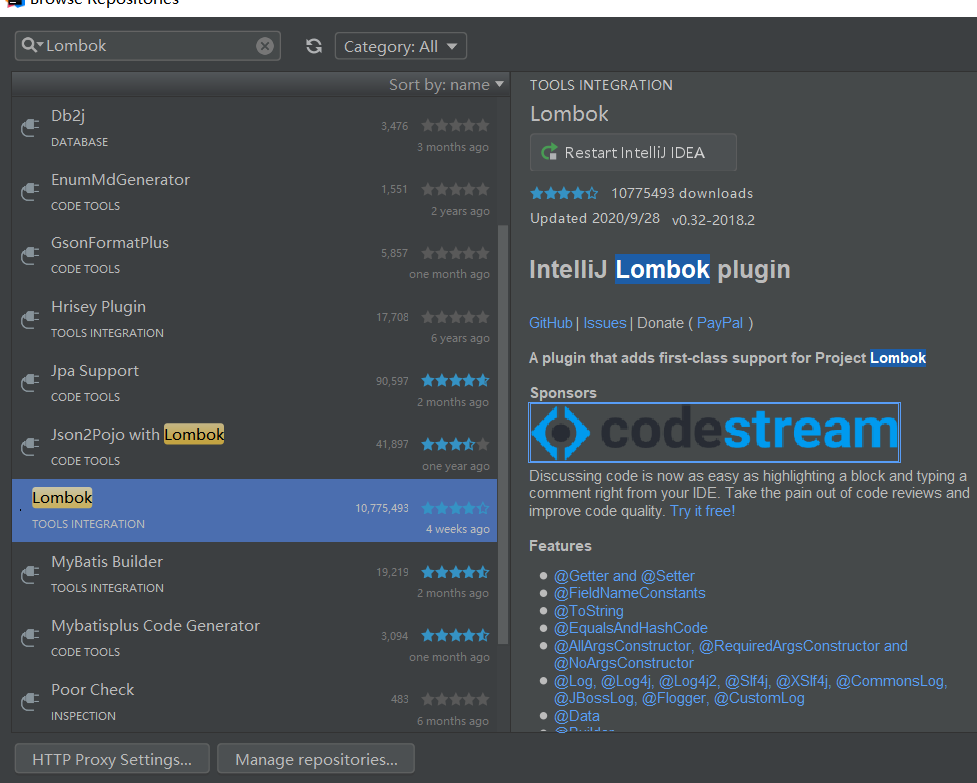Select Hrisey Plugin in the list
This screenshot has height=783, width=977.
254,320
